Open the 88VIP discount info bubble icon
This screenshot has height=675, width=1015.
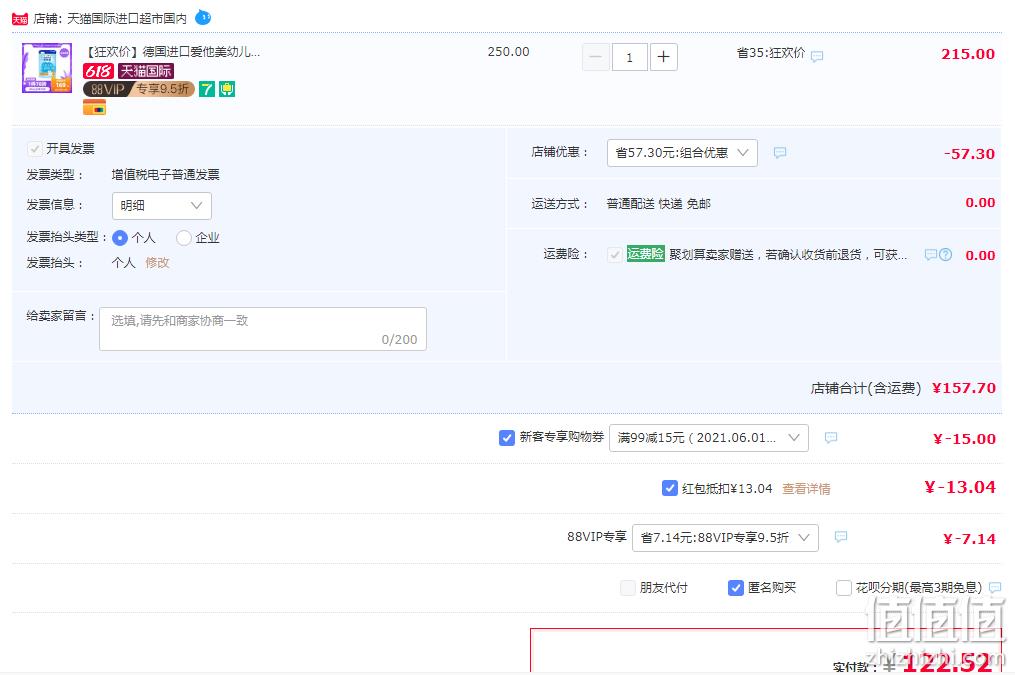(841, 537)
